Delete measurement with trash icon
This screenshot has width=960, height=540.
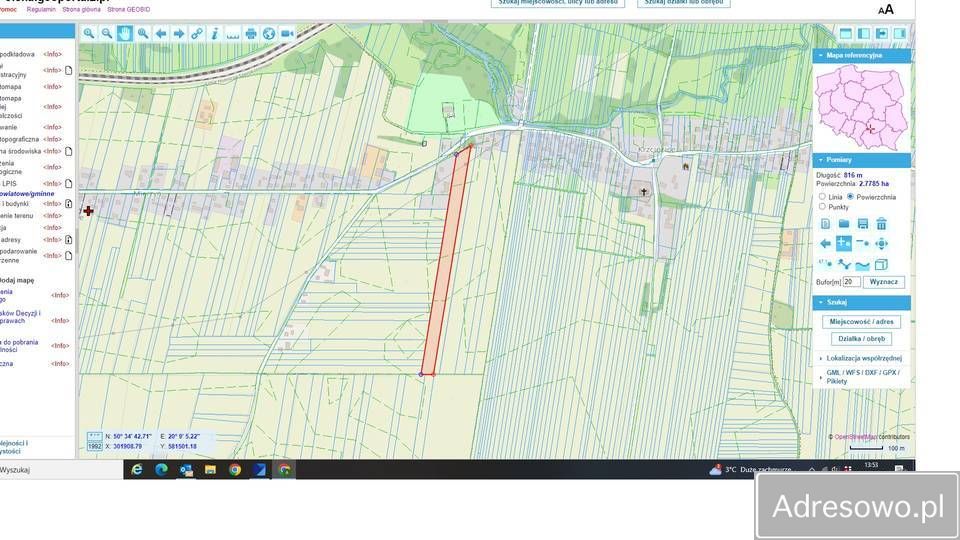point(881,224)
